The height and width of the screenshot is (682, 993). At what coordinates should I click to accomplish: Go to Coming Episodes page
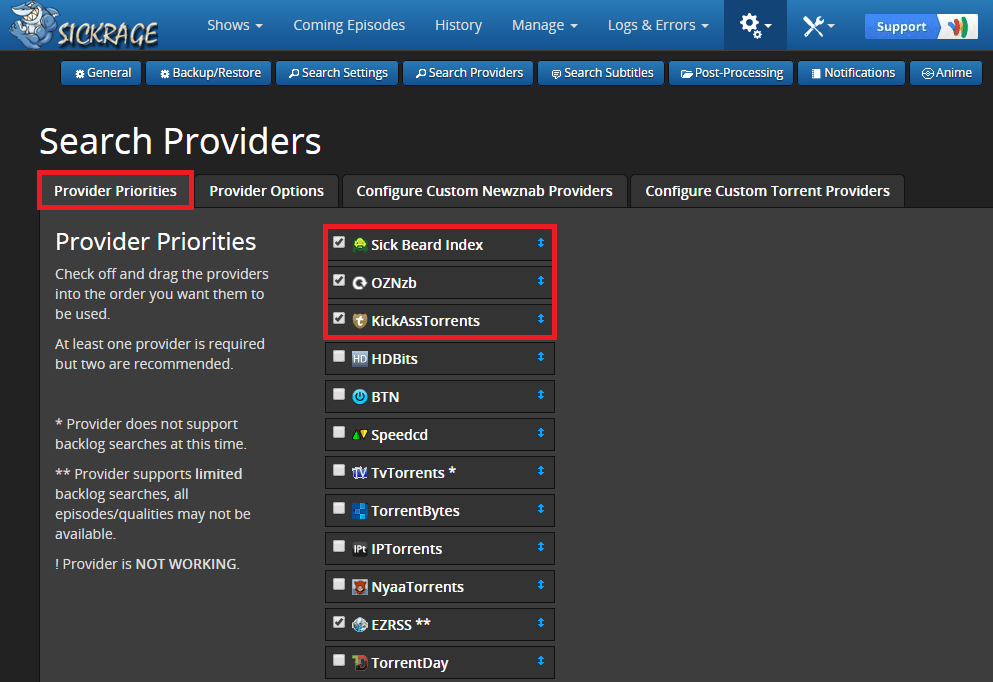tap(349, 25)
